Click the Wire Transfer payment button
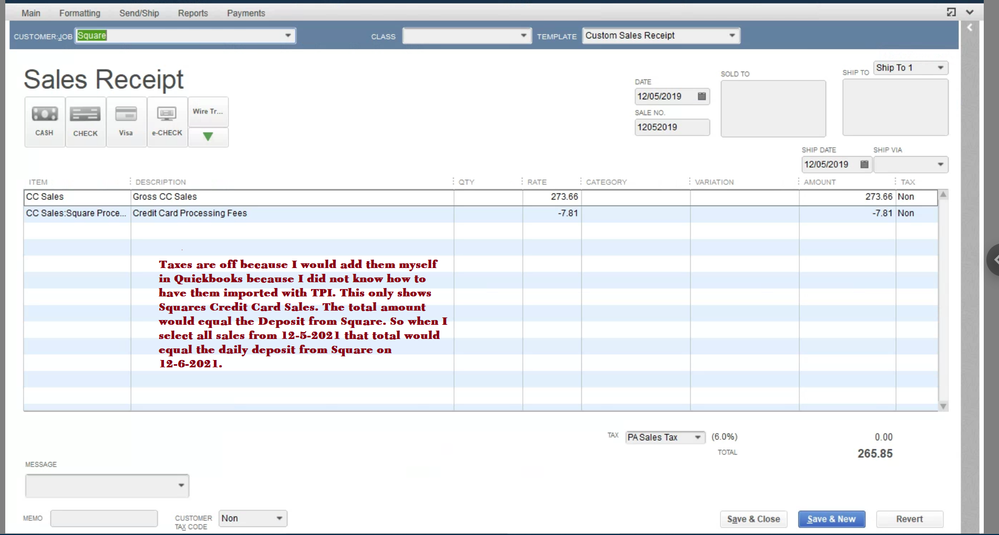The image size is (999, 535). tap(208, 112)
